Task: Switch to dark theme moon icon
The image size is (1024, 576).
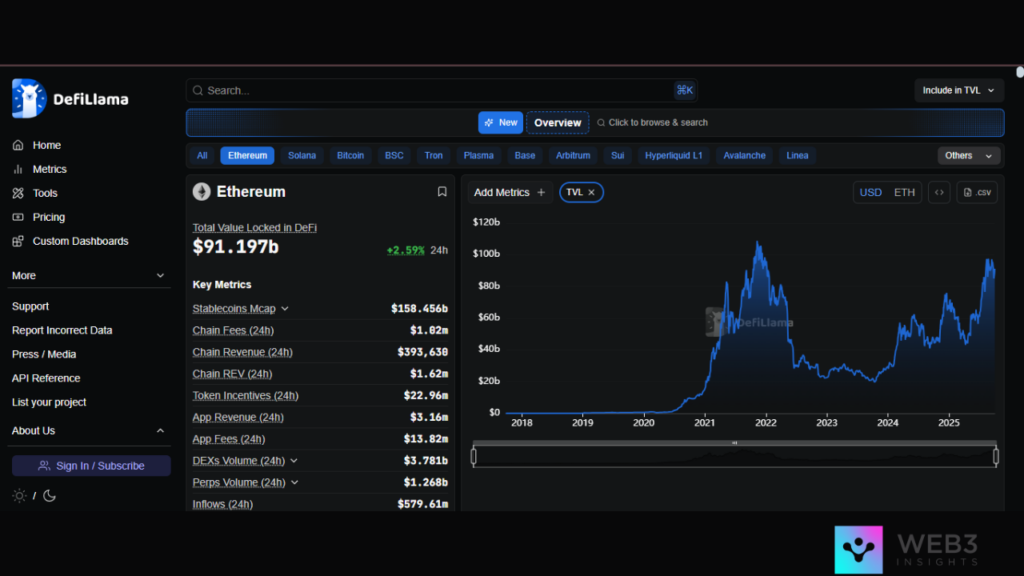Action: coord(49,495)
